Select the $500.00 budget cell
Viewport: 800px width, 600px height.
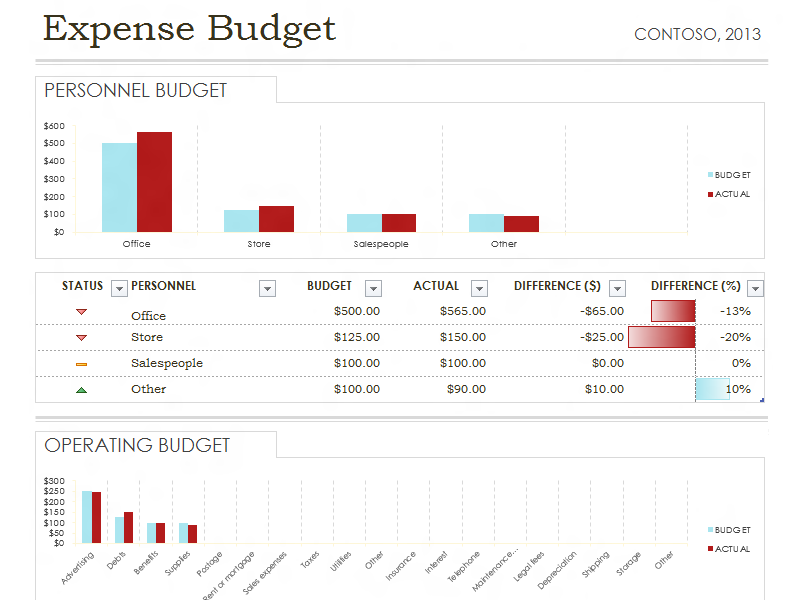[x=357, y=311]
